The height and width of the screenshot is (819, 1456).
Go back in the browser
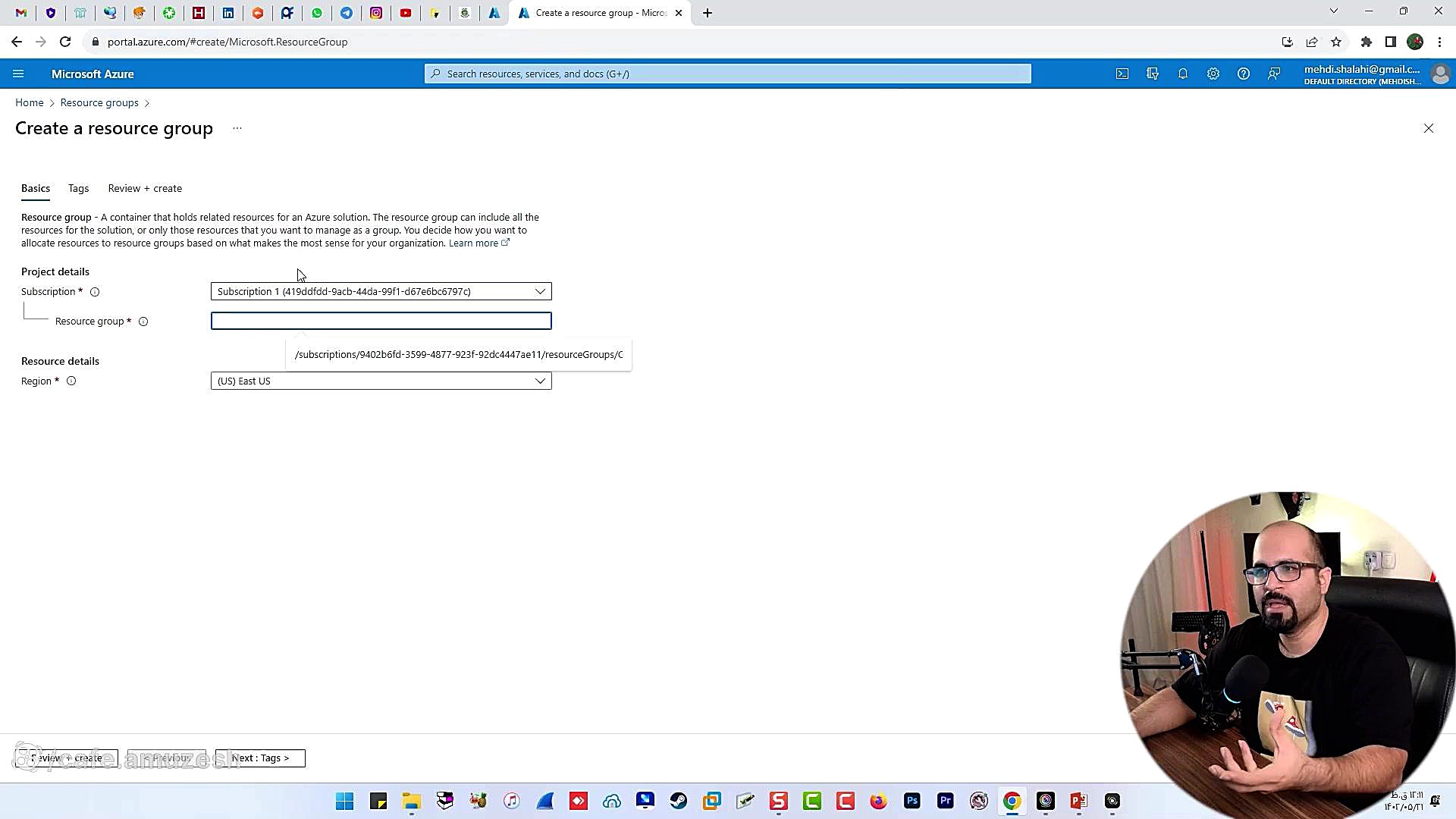coord(17,42)
